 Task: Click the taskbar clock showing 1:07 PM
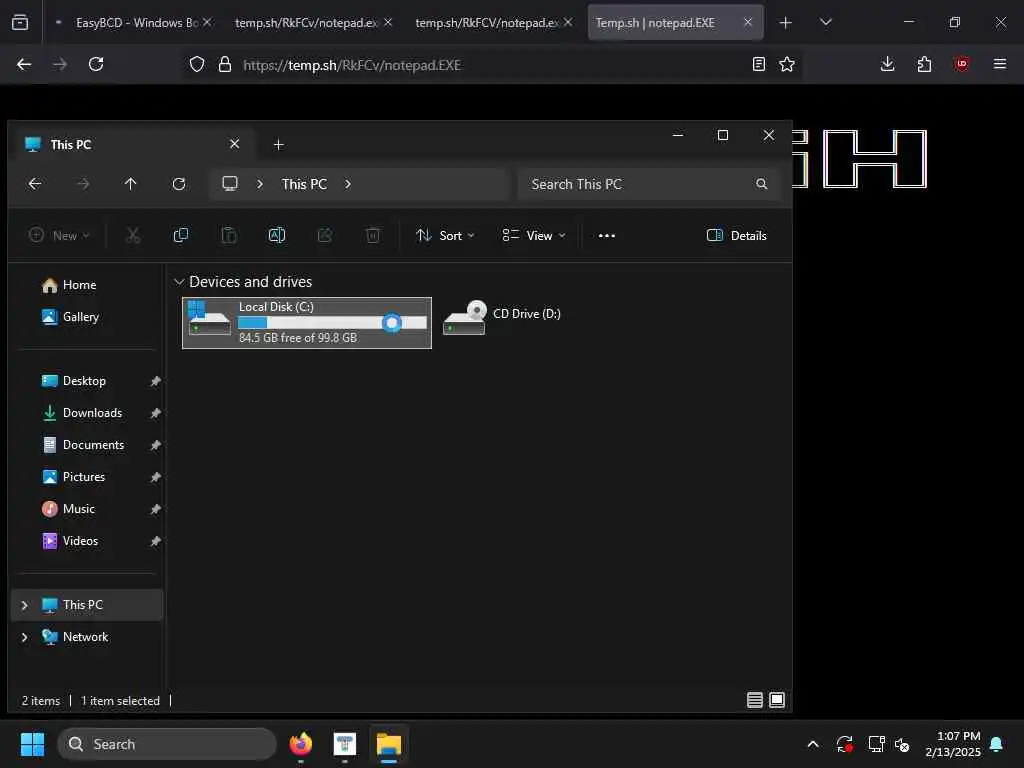tap(952, 744)
